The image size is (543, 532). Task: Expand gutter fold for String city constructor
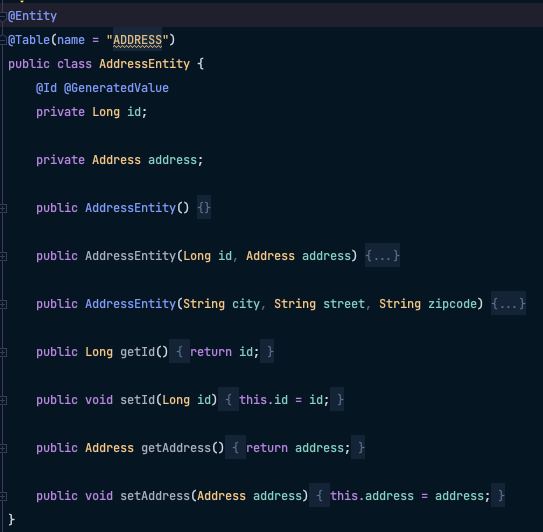tap(3, 304)
